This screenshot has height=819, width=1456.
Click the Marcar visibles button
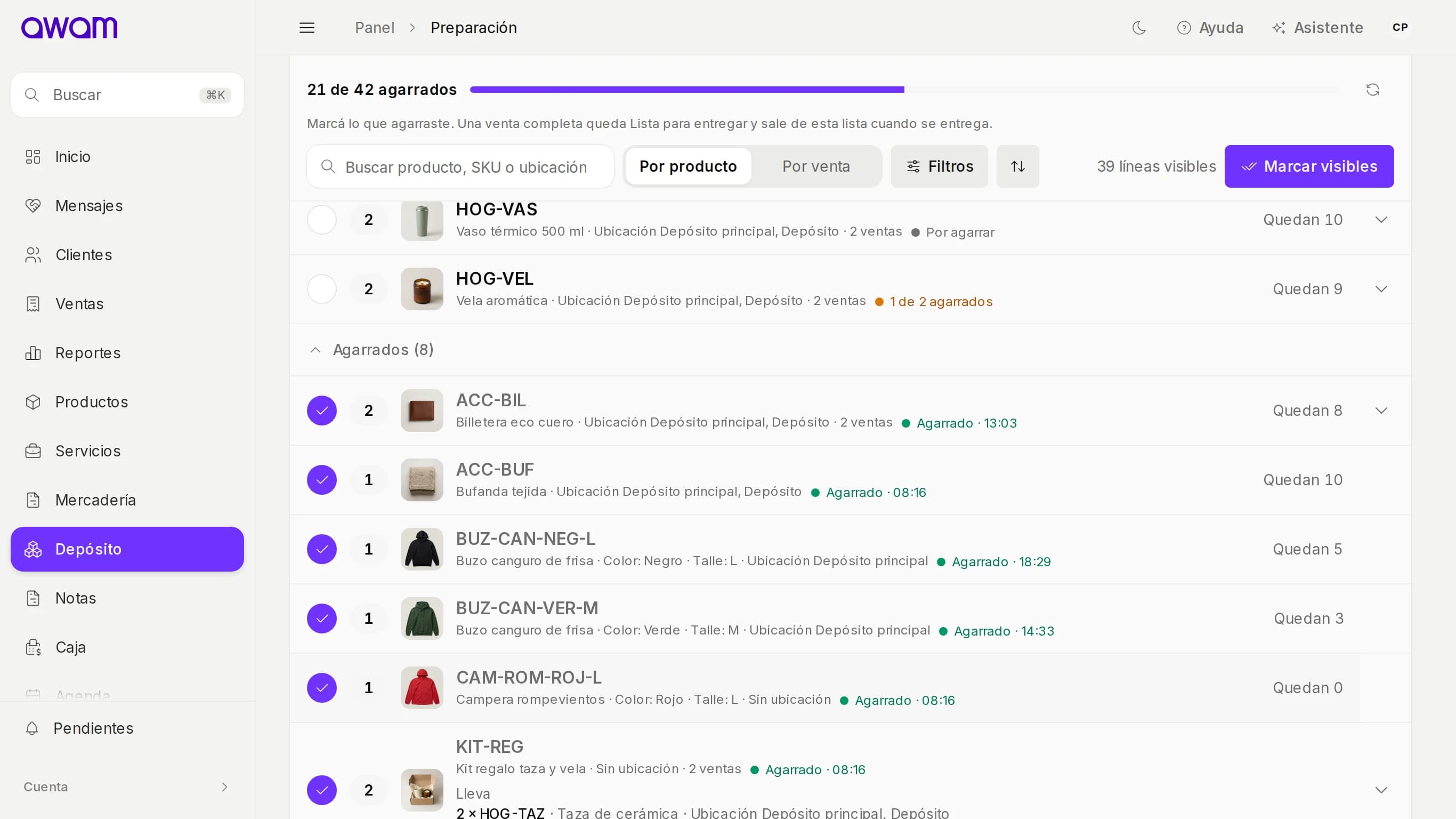1309,166
